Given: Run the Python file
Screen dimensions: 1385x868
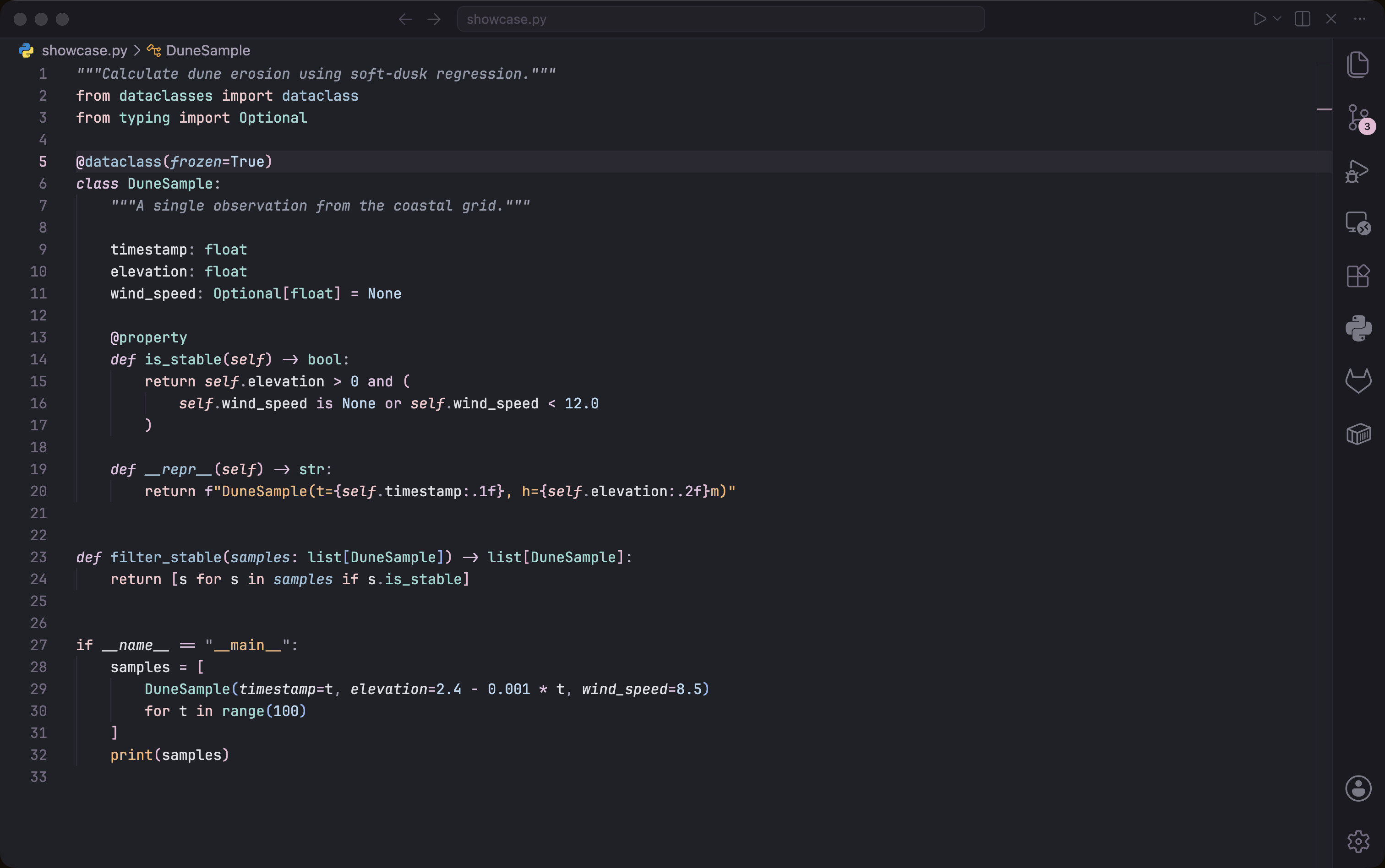Looking at the screenshot, I should coord(1259,19).
